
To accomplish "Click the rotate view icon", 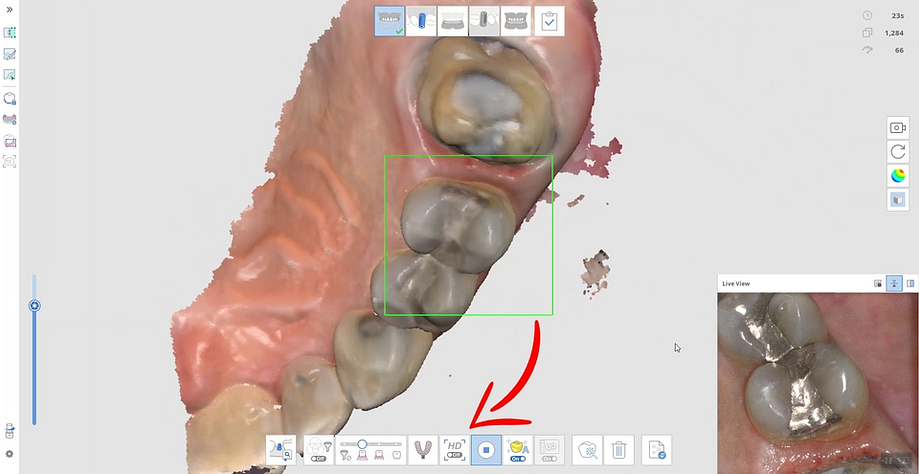I will coord(897,152).
